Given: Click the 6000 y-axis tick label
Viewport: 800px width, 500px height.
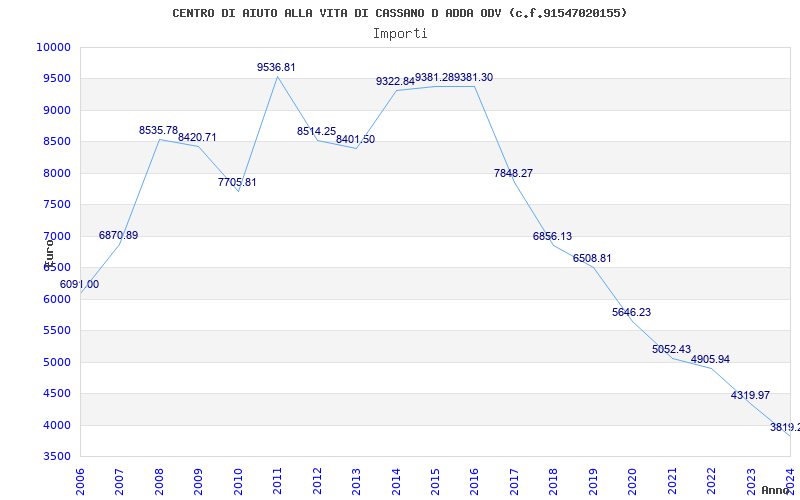Looking at the screenshot, I should 56,299.
